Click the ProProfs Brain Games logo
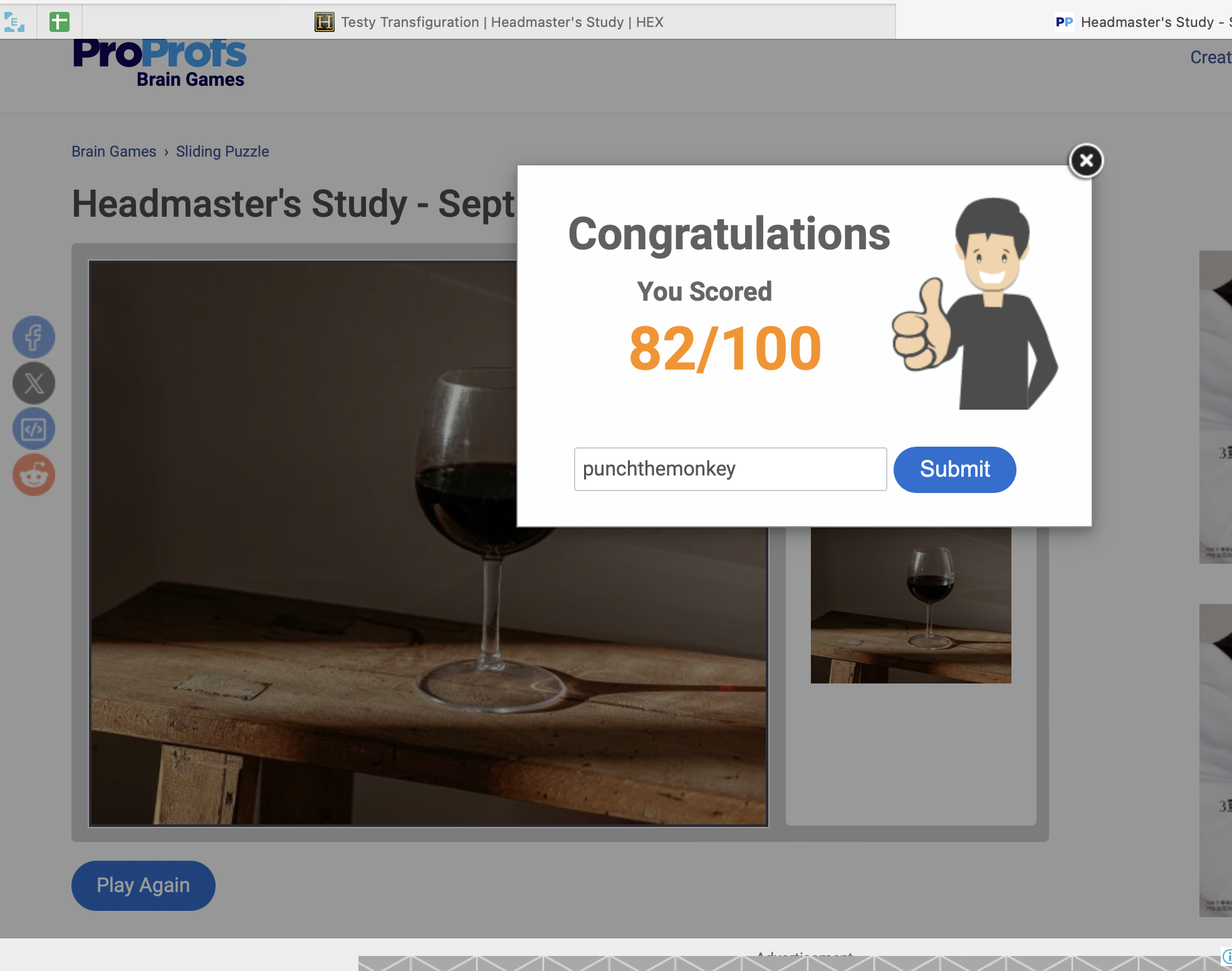The width and height of the screenshot is (1232, 971). [x=160, y=63]
